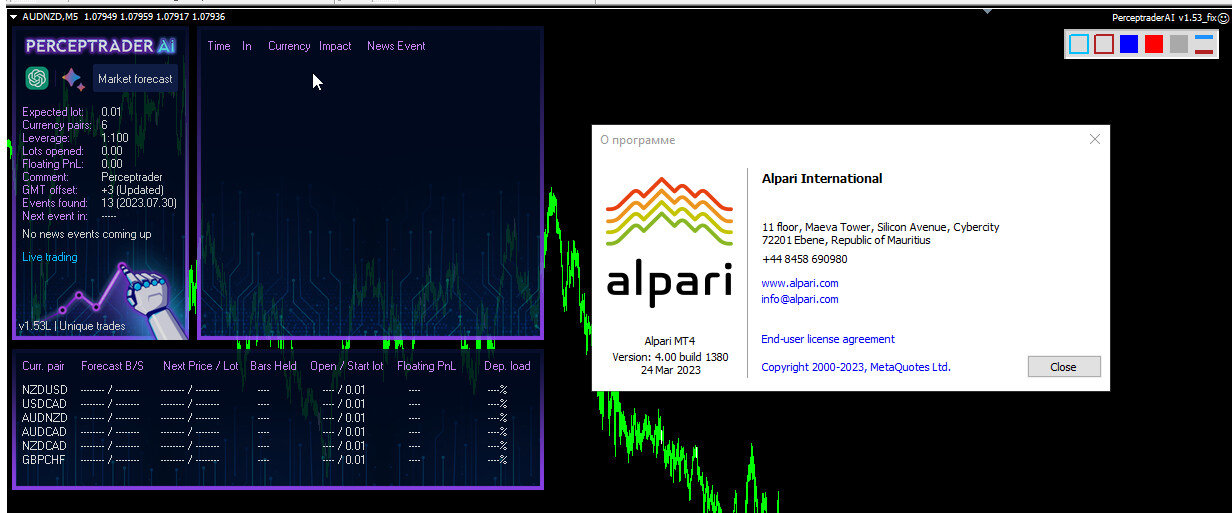Viewport: 1232px width, 513px height.
Task: Pick the solid red swatch
Action: 1154,44
